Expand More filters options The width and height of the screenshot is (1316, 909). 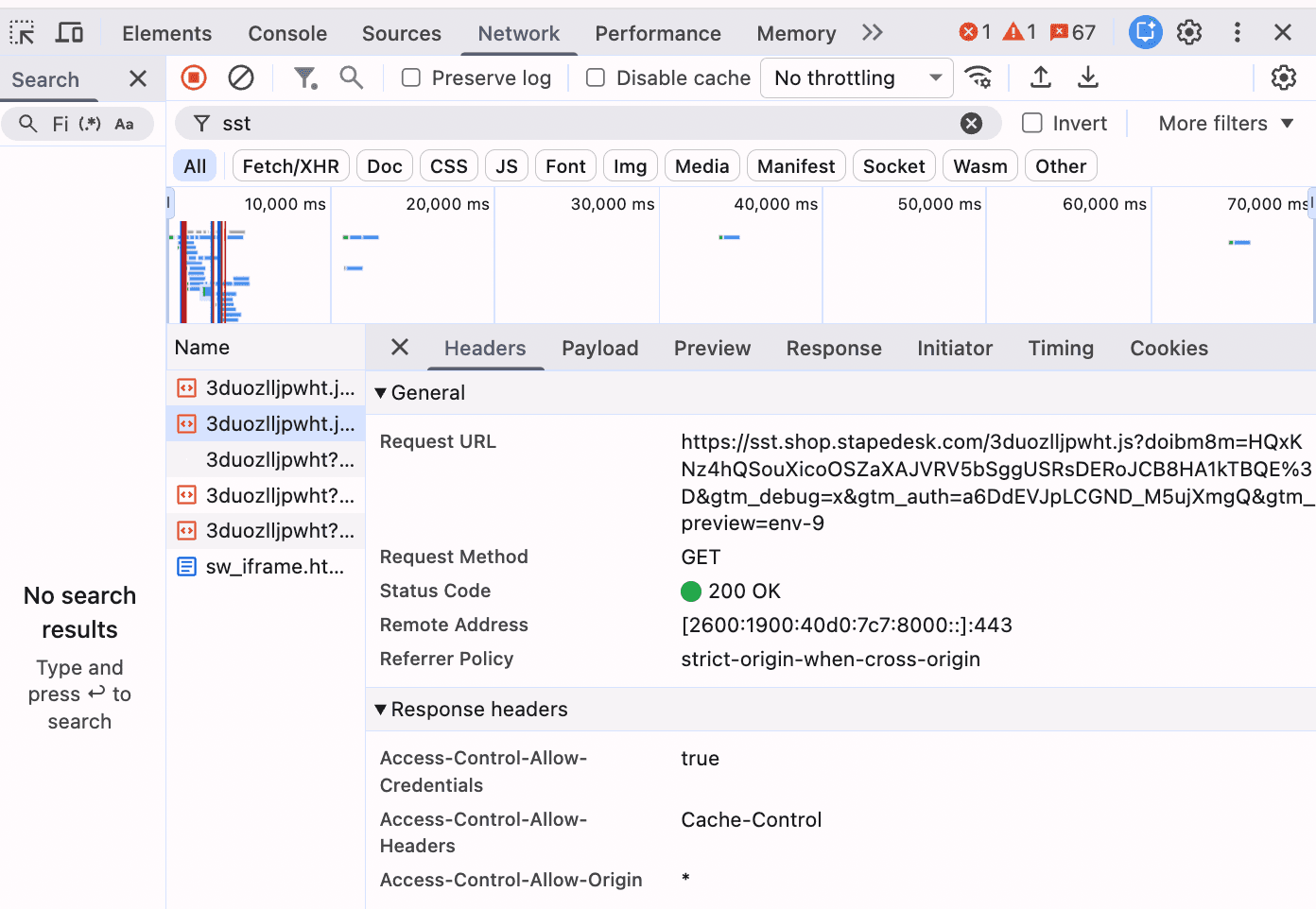[1223, 123]
